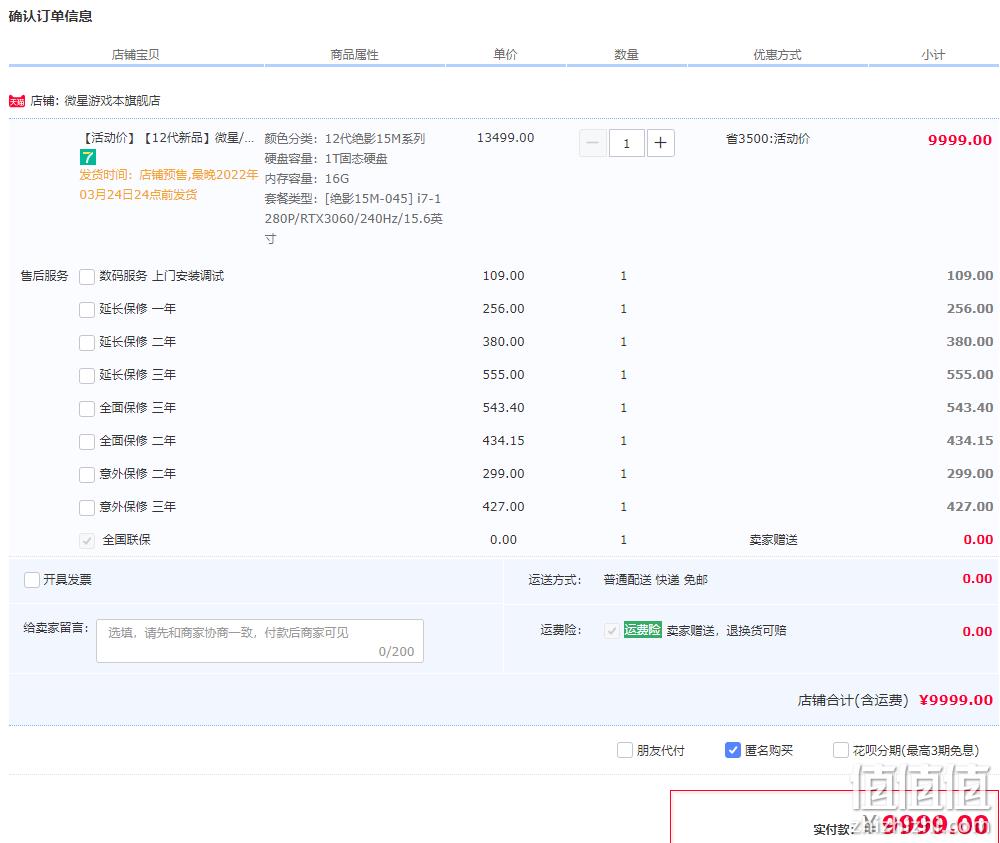The image size is (1000, 843).
Task: Click the 普通配送 快递 免邮 shipping text
Action: (x=656, y=580)
